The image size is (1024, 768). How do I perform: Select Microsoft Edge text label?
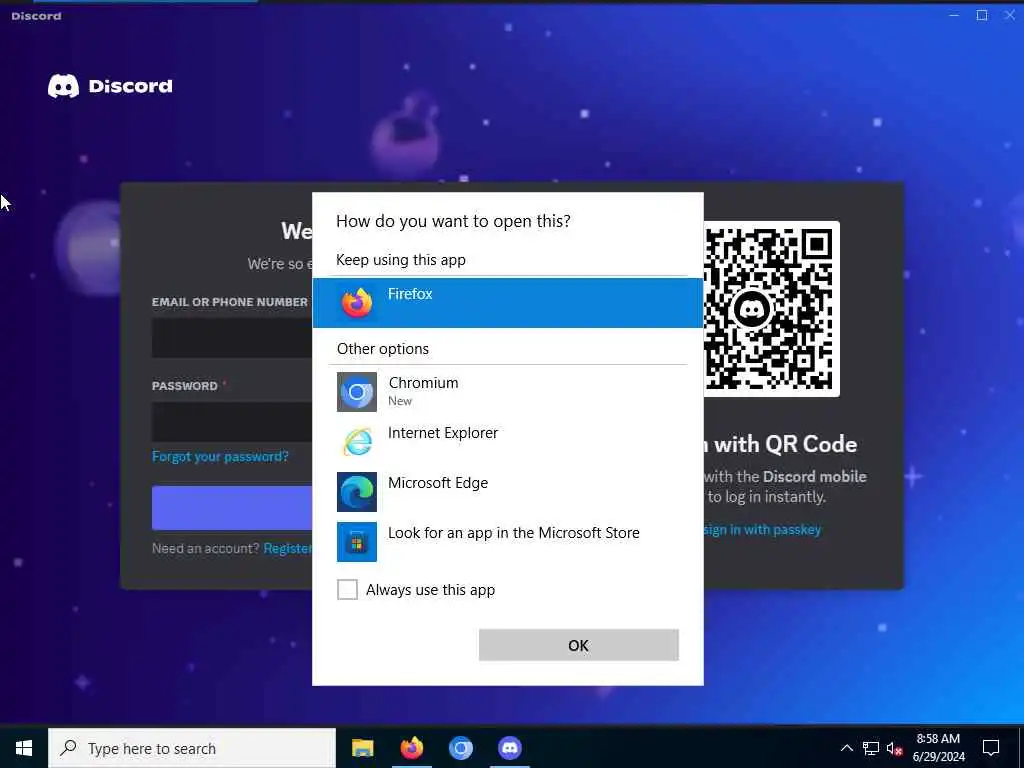pos(438,483)
